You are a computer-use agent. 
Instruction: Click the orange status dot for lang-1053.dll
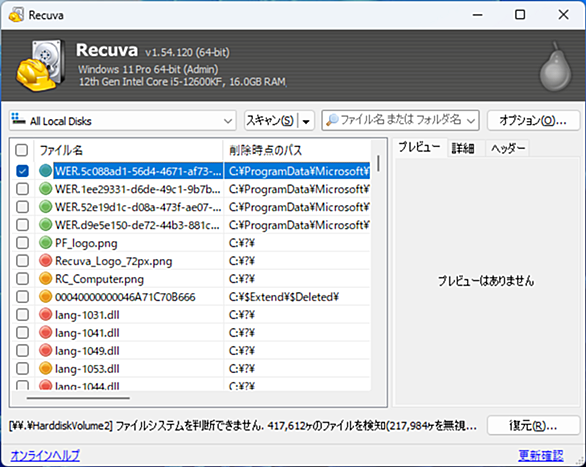point(45,368)
